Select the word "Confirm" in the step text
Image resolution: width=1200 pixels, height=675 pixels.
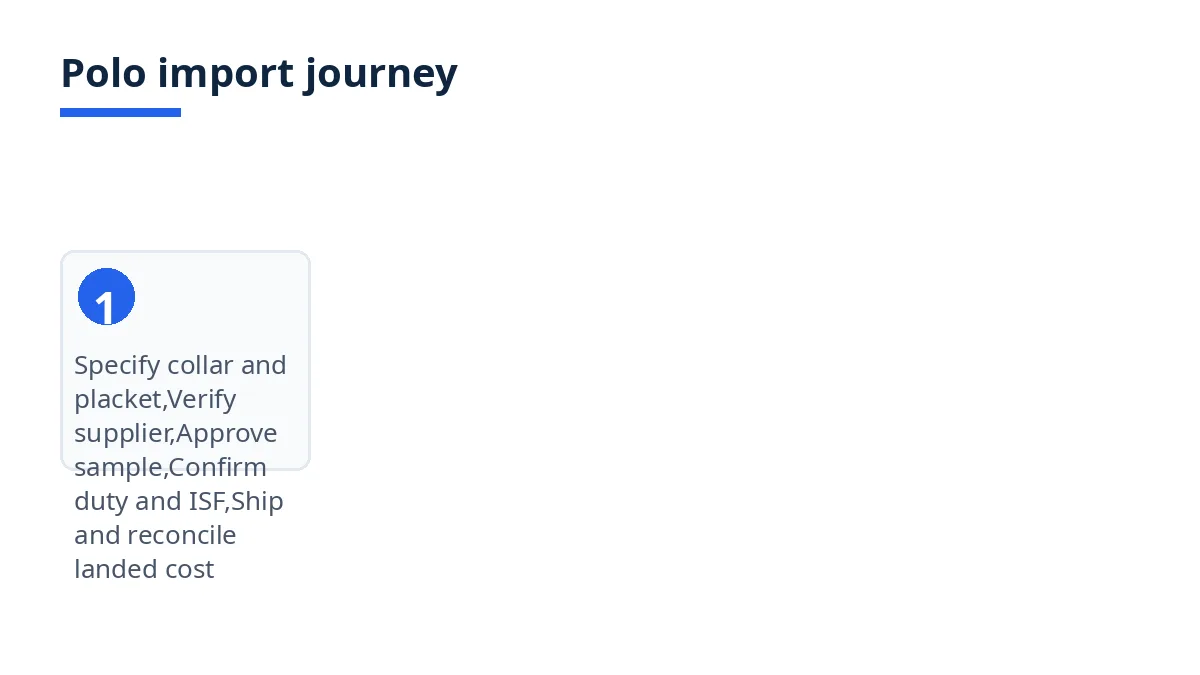point(218,467)
